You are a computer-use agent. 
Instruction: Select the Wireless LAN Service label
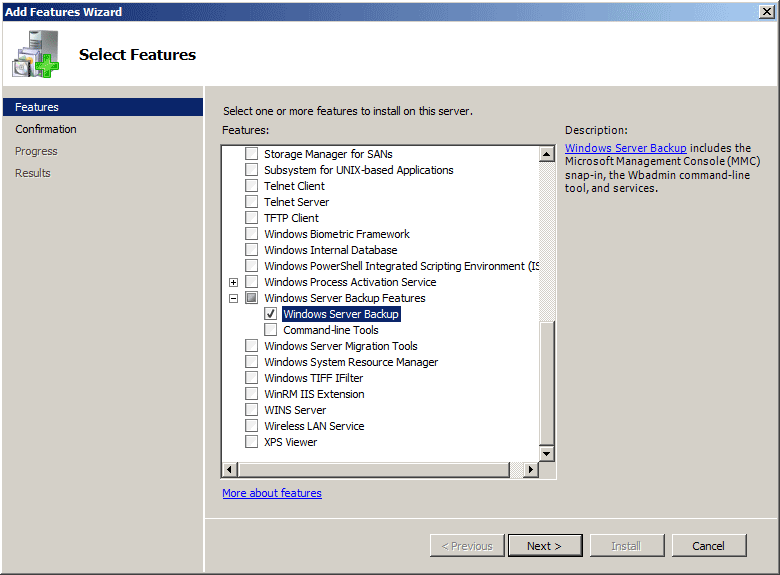pos(314,426)
